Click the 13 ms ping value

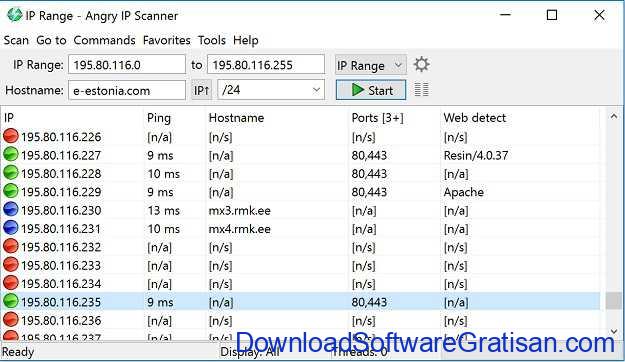[x=163, y=210]
